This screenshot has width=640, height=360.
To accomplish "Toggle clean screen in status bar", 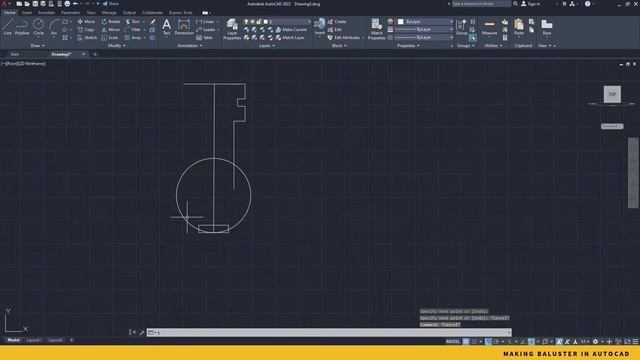I will pos(627,342).
